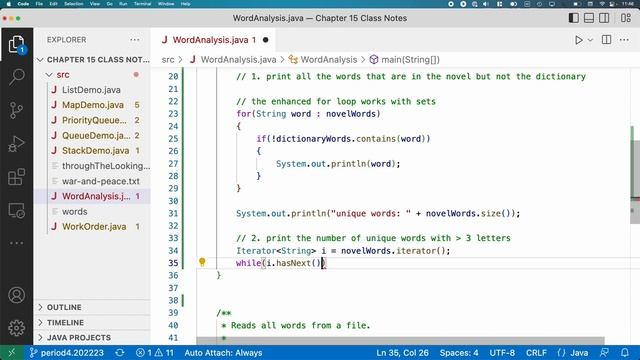Open the Terminal menu
640x360 pixels.
142,4
